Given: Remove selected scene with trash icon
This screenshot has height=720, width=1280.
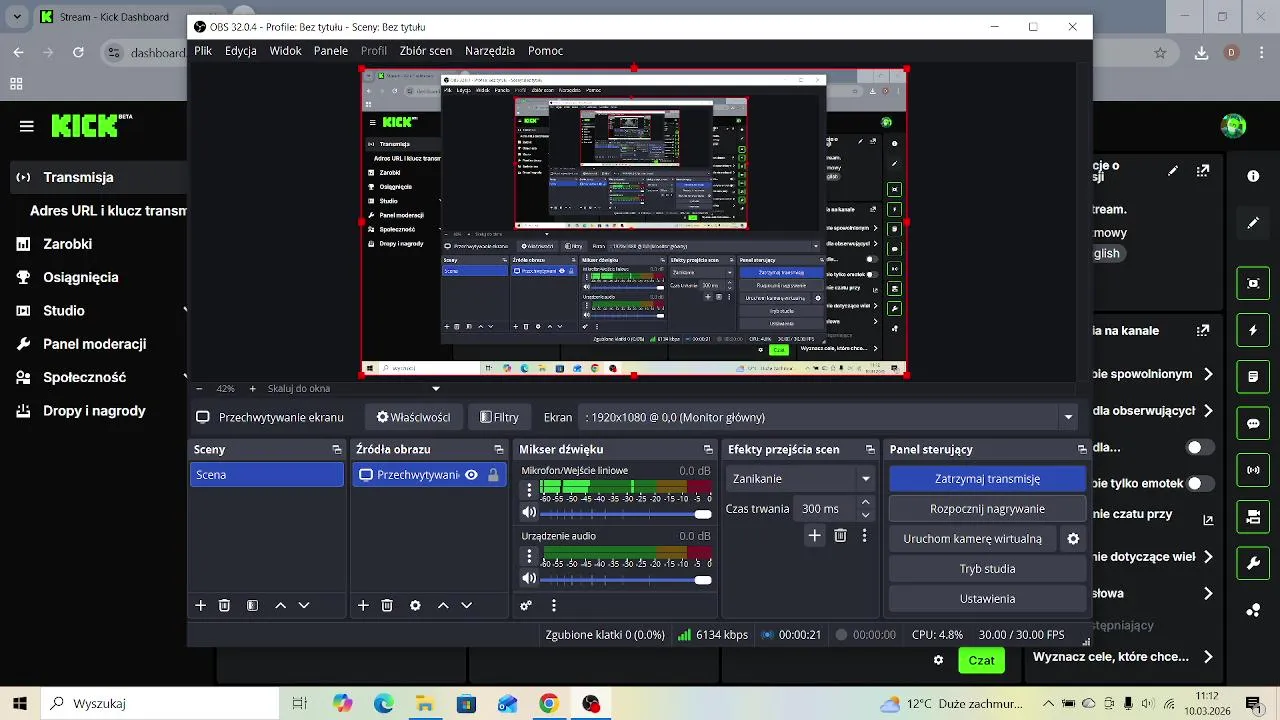Looking at the screenshot, I should 224,605.
